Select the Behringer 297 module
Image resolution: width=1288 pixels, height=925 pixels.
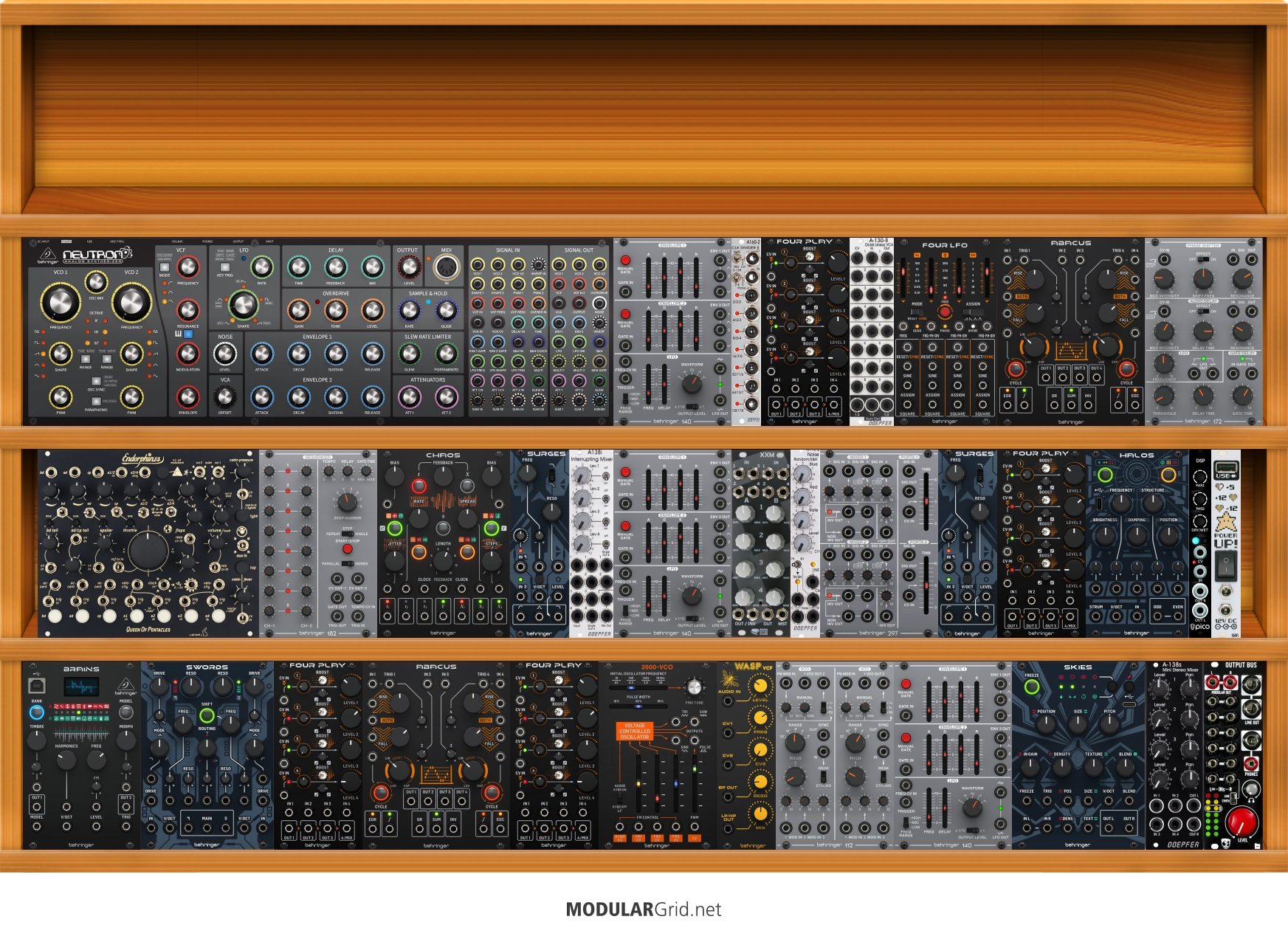pos(879,544)
